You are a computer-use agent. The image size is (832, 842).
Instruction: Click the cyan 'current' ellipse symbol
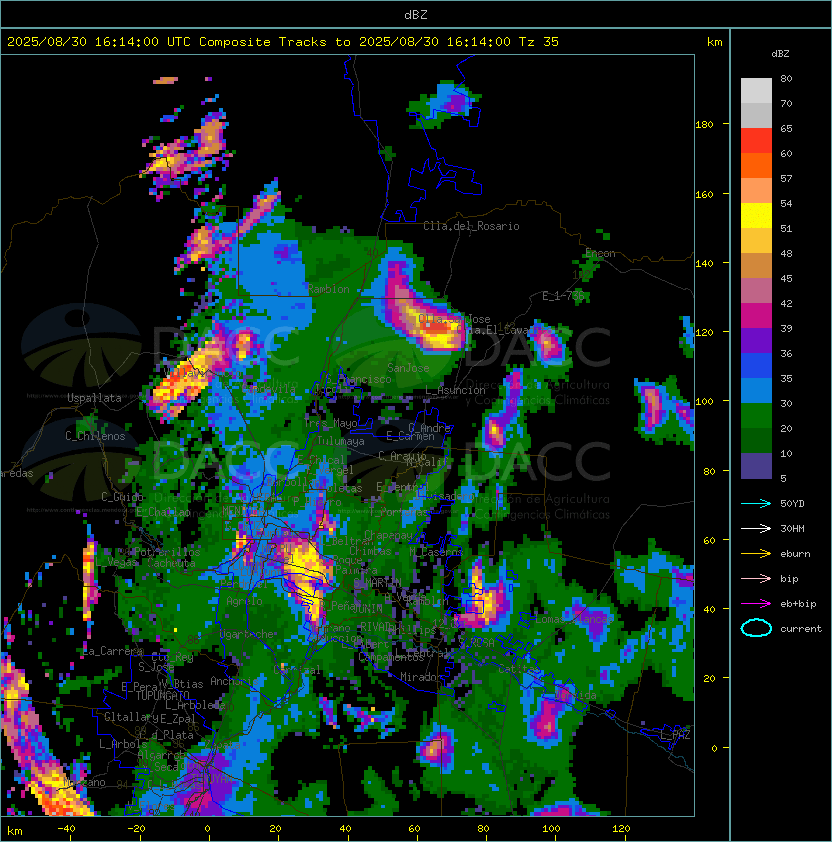click(756, 628)
